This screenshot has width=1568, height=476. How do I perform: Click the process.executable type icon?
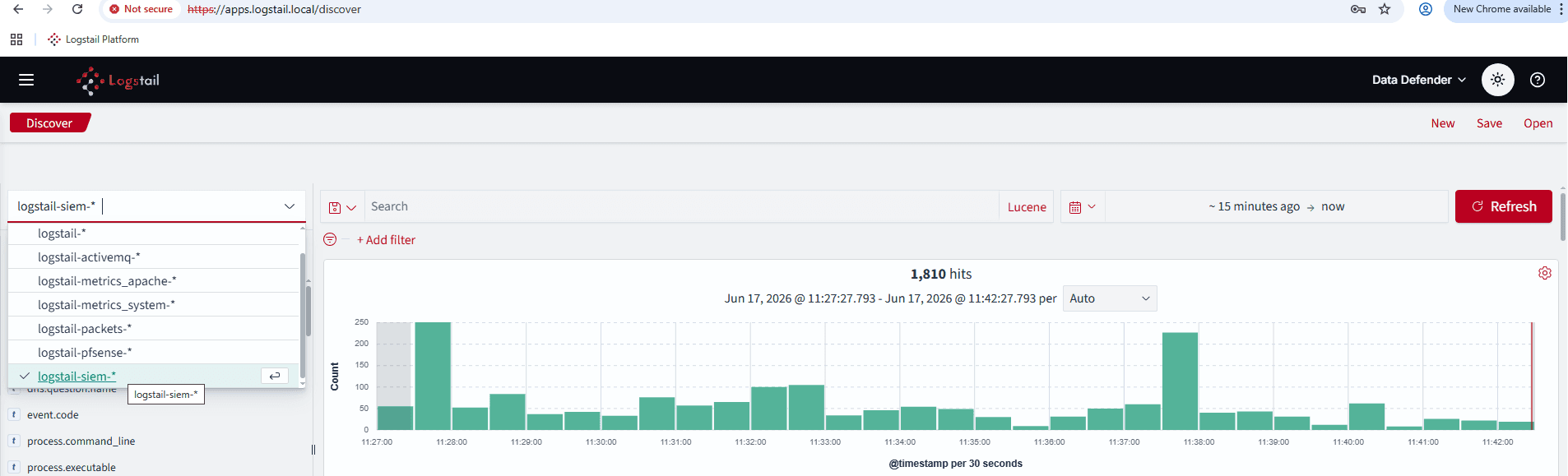coord(14,467)
